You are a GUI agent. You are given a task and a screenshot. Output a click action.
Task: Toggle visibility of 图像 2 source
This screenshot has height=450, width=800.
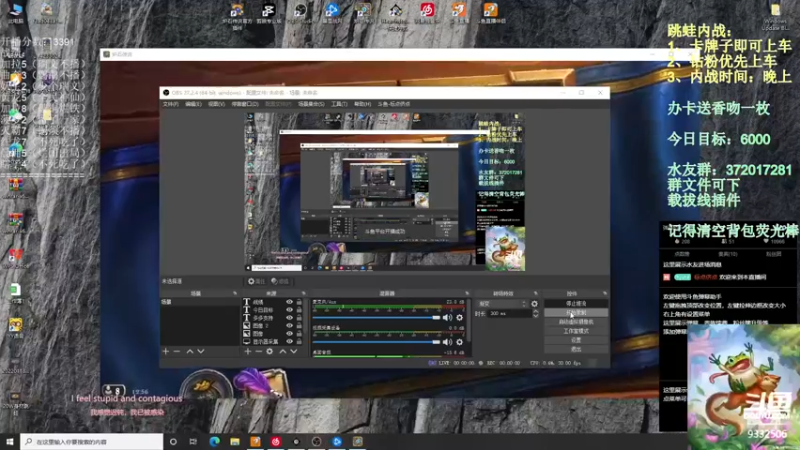pos(290,326)
